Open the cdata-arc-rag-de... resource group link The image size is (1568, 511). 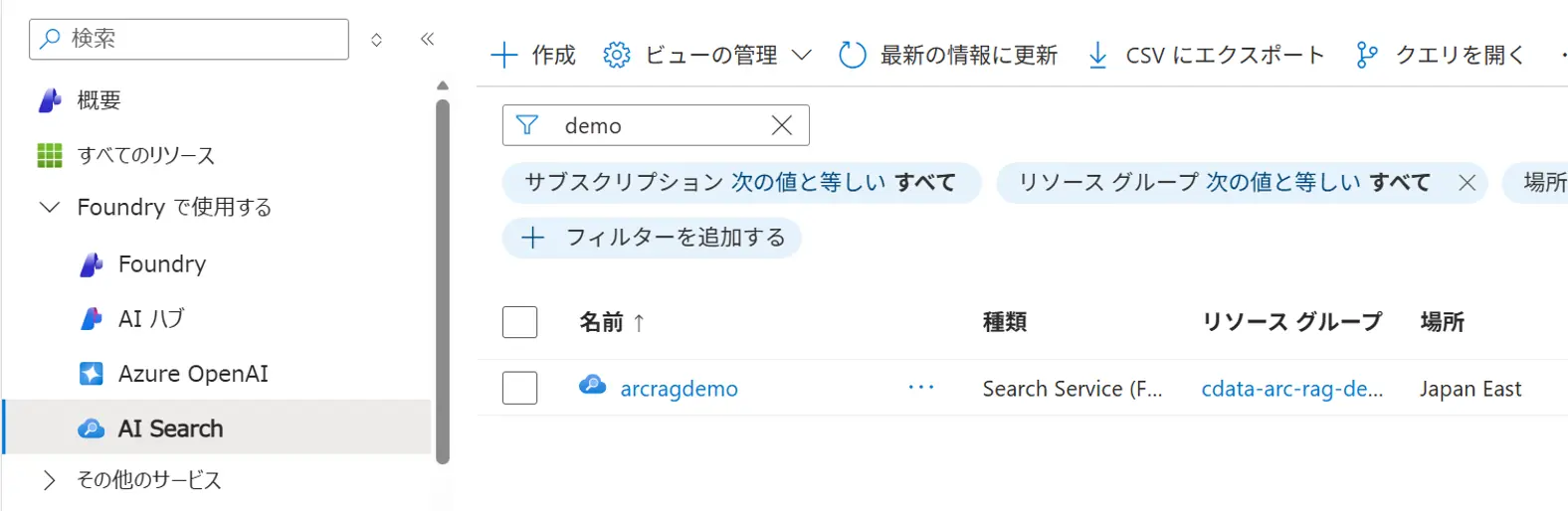point(1292,389)
